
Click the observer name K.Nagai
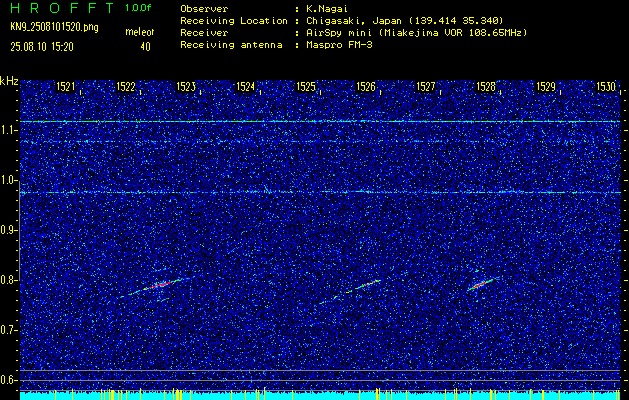pyautogui.click(x=325, y=8)
